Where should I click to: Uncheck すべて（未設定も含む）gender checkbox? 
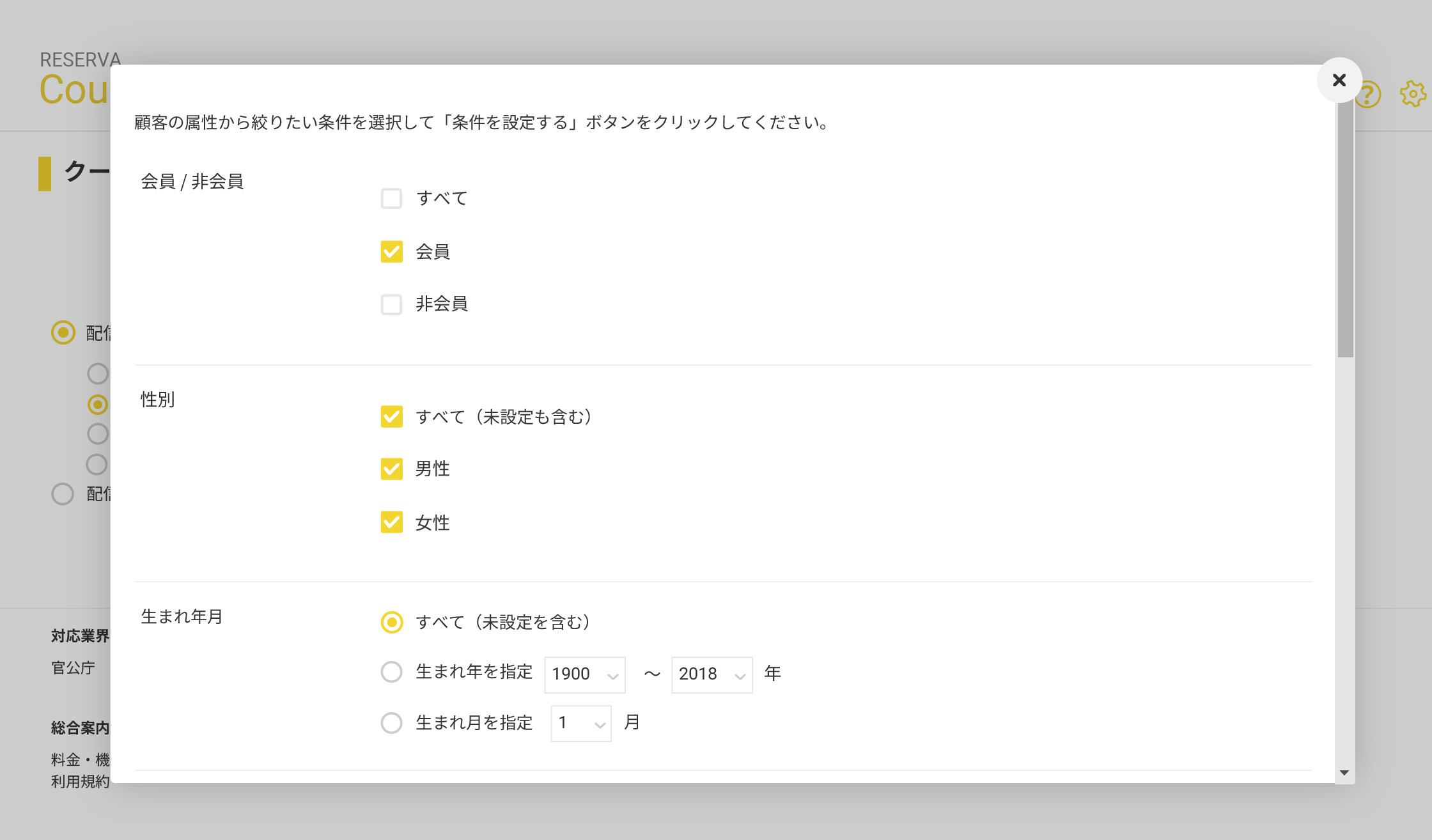click(391, 417)
